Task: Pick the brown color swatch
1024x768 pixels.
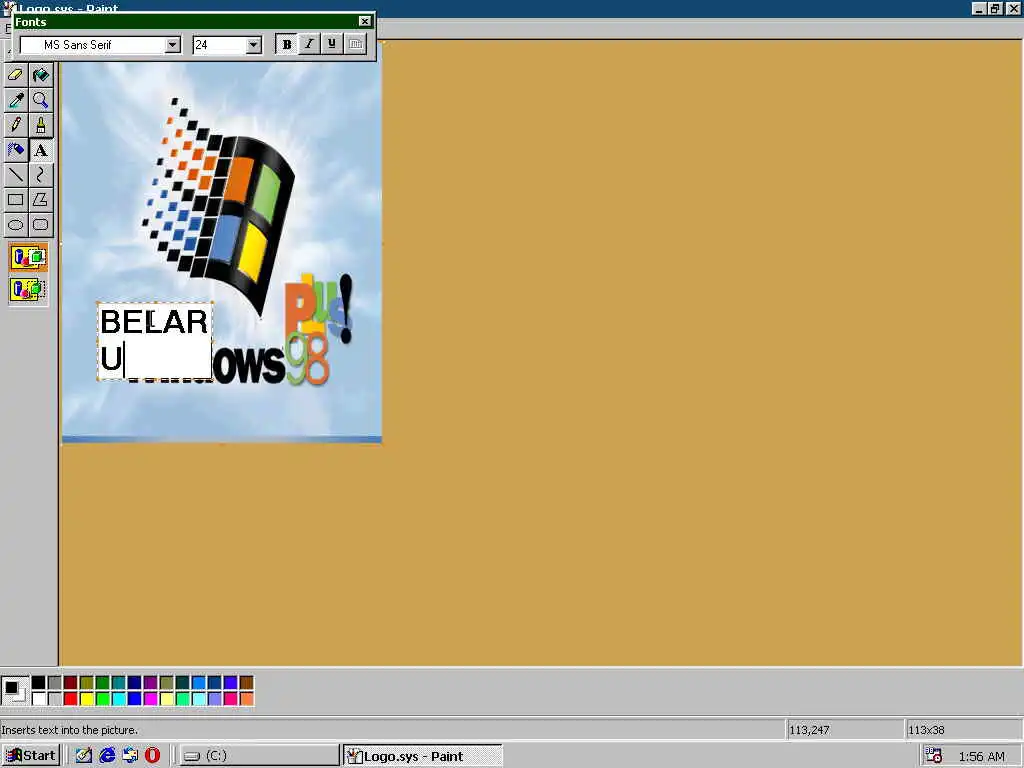Action: [246, 683]
